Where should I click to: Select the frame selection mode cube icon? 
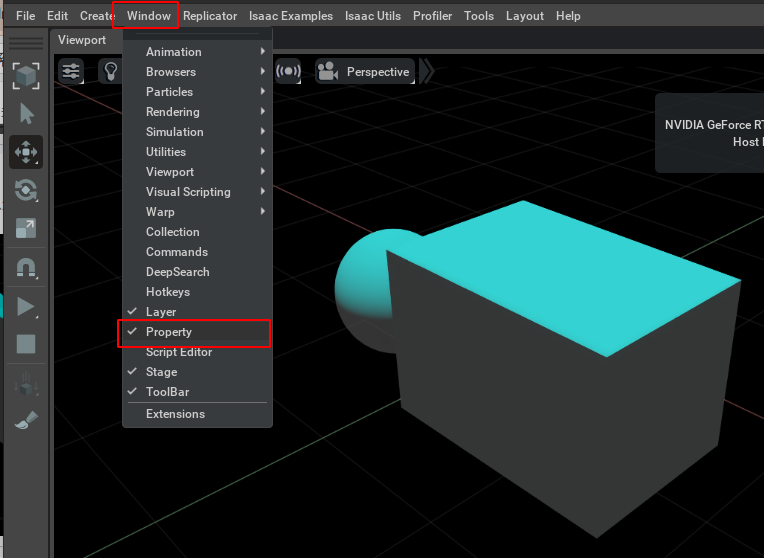click(x=26, y=76)
